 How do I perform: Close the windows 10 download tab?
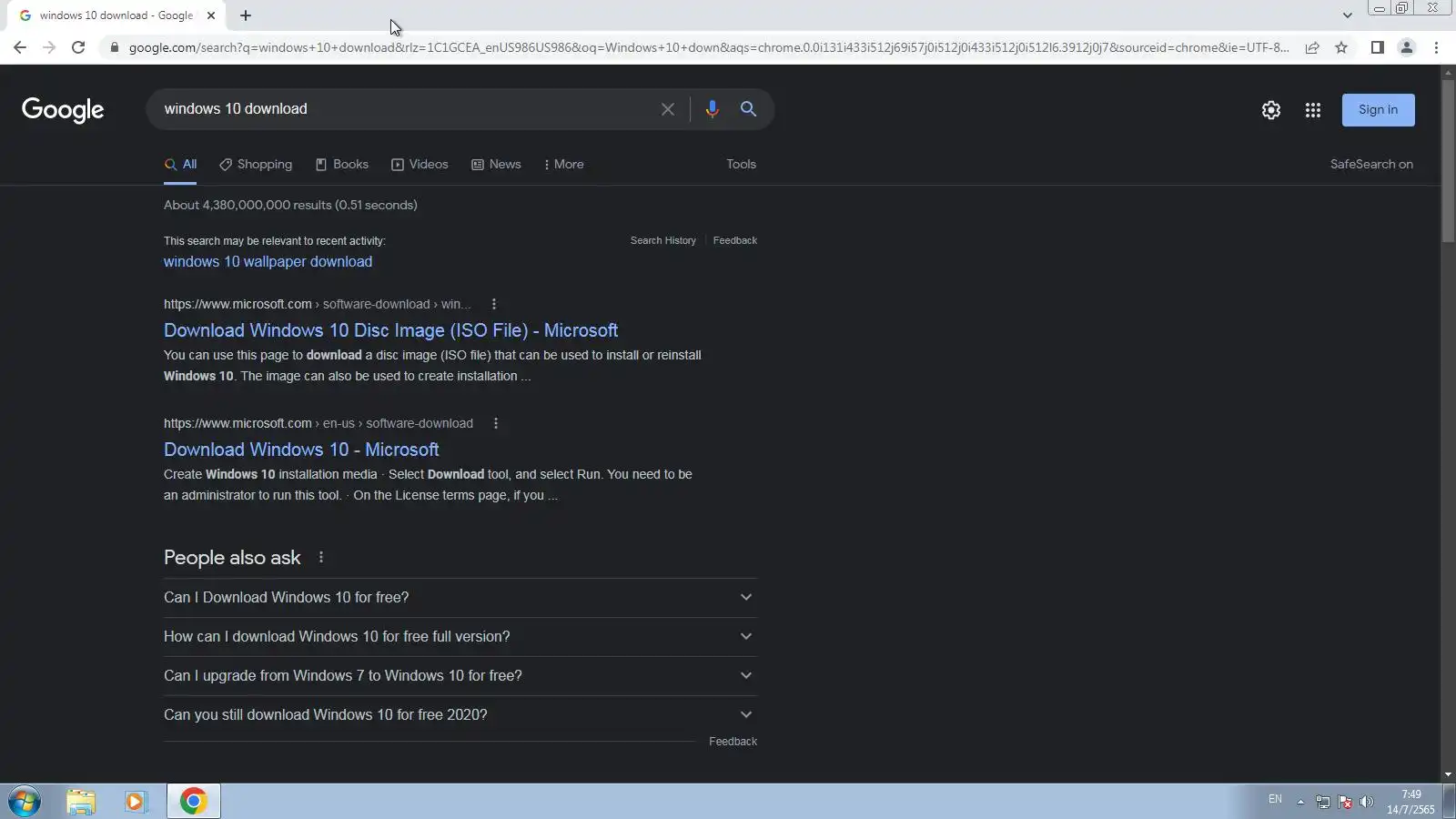tap(211, 15)
